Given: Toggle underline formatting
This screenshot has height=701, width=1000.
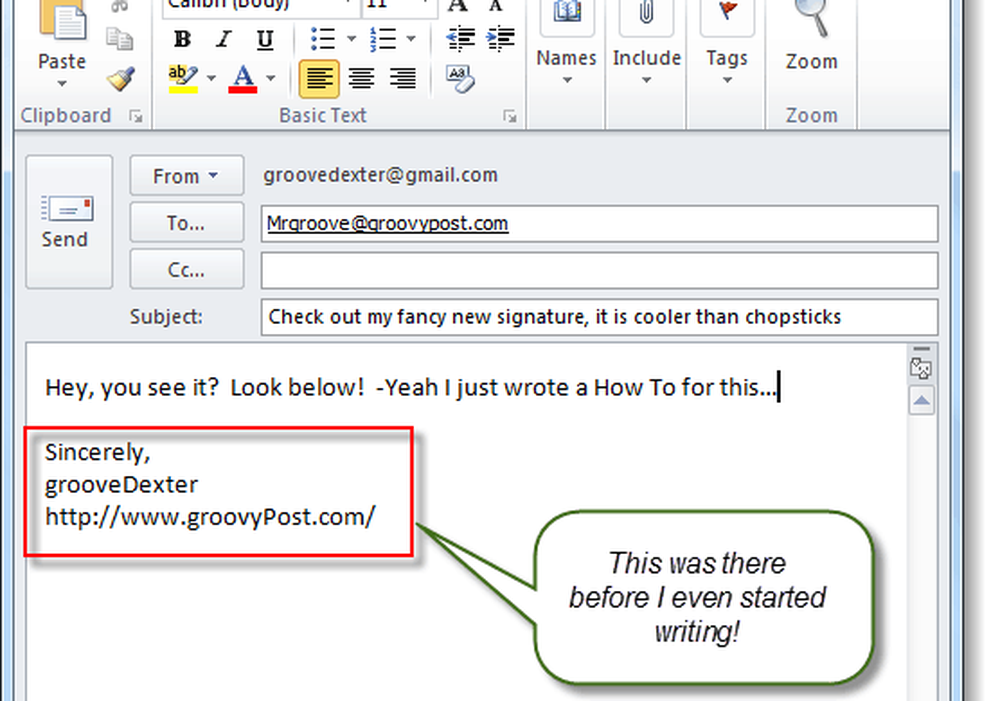Looking at the screenshot, I should pyautogui.click(x=265, y=39).
